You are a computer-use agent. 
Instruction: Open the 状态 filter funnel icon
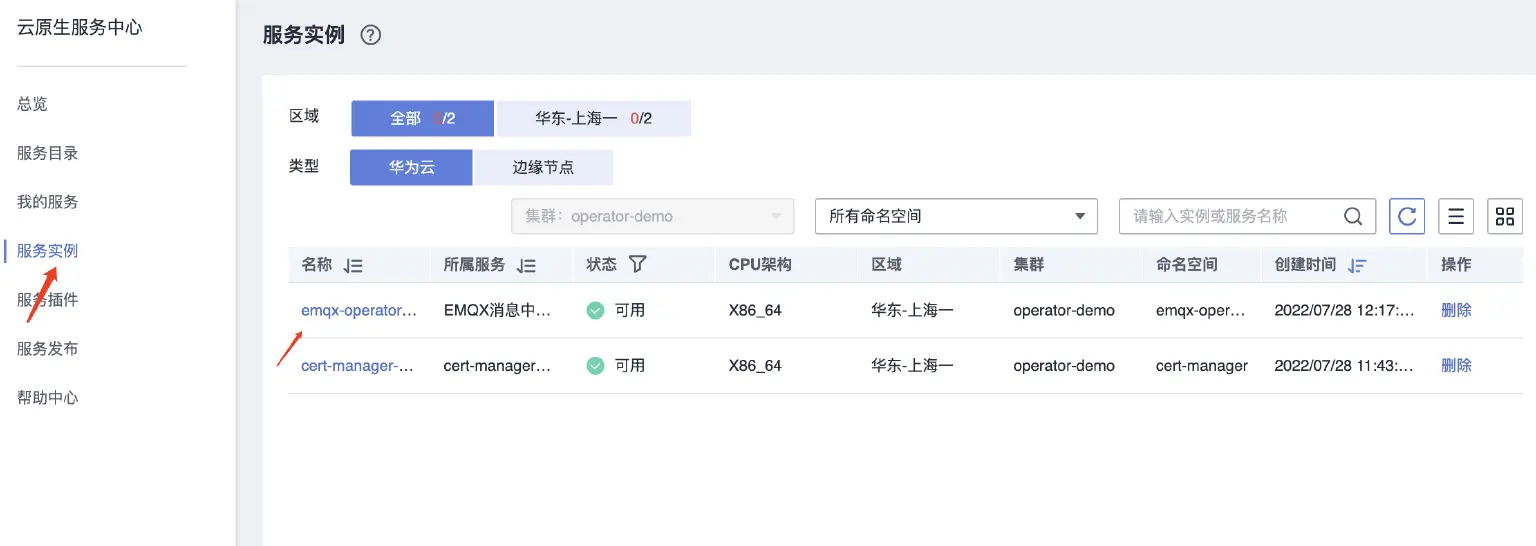(637, 264)
